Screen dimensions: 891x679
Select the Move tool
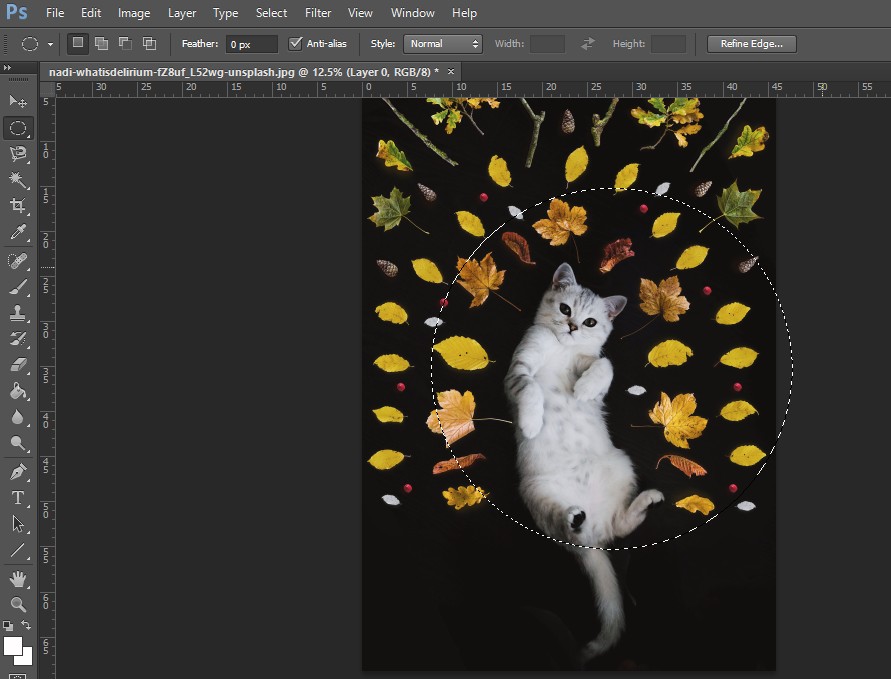pos(18,101)
